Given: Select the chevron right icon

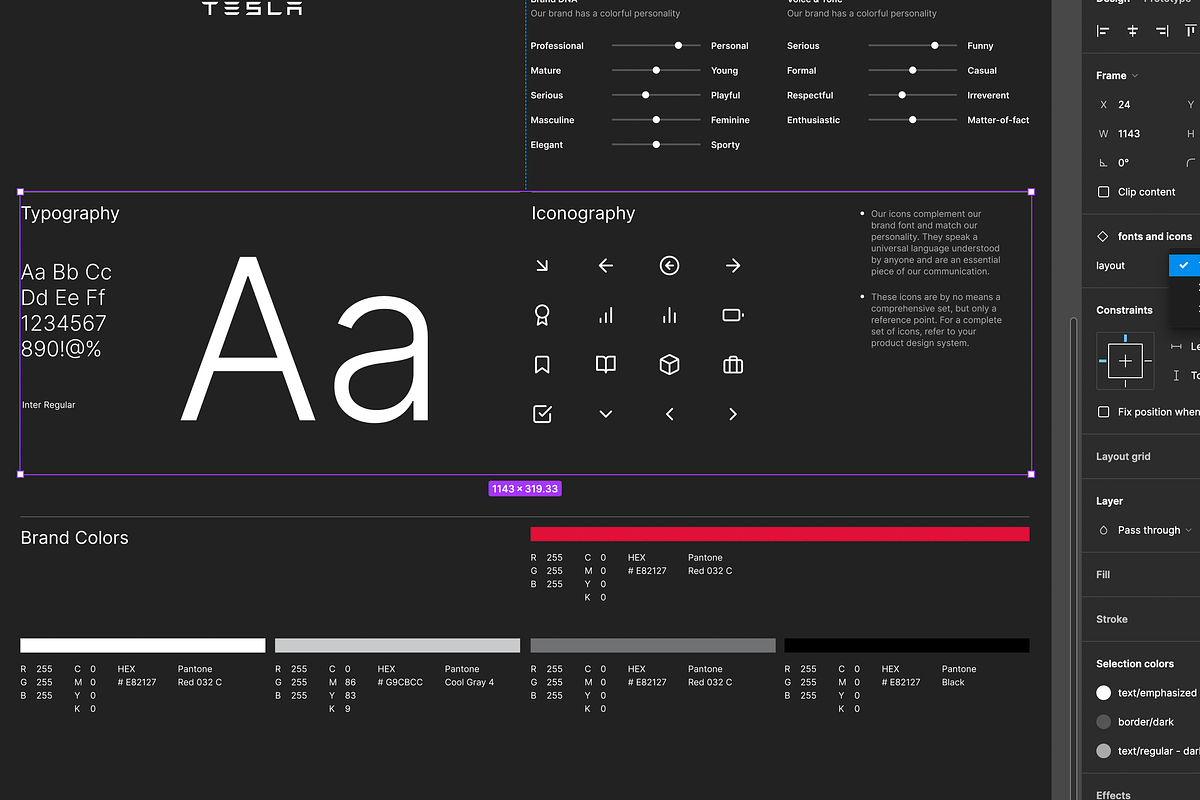Looking at the screenshot, I should 733,414.
